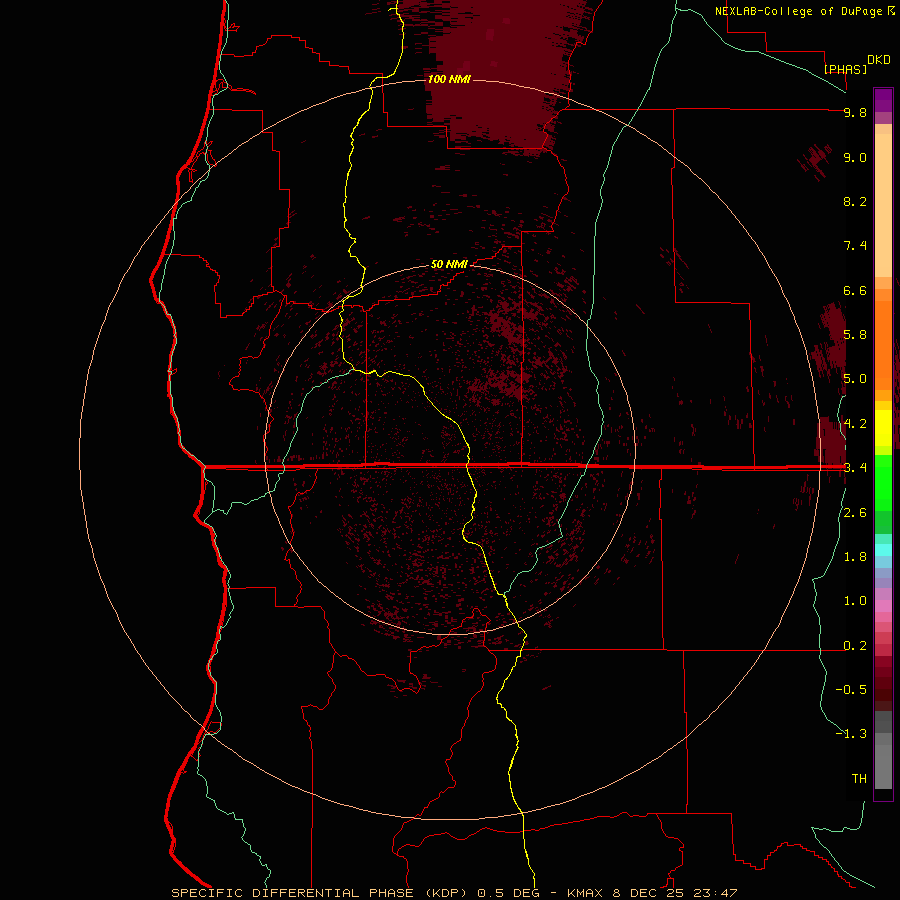This screenshot has width=900, height=900.
Task: Click the 3.4 color scale value
Action: click(x=855, y=468)
